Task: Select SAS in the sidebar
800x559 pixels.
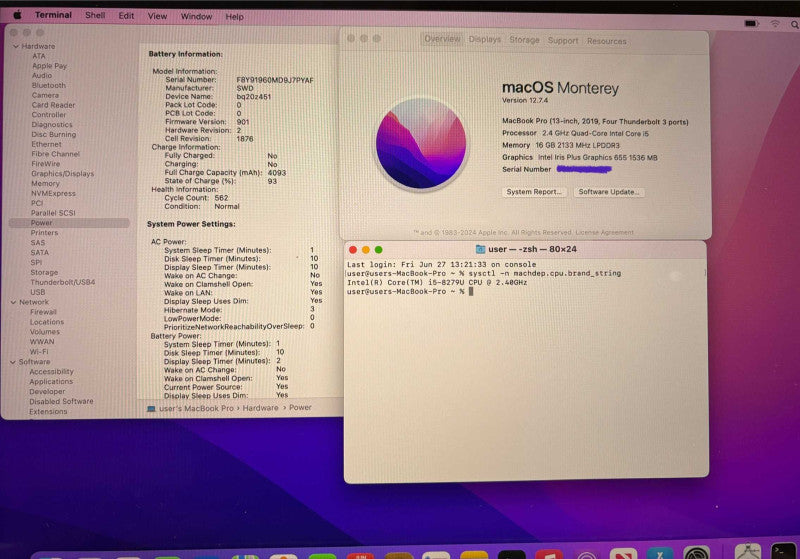Action: pos(38,243)
